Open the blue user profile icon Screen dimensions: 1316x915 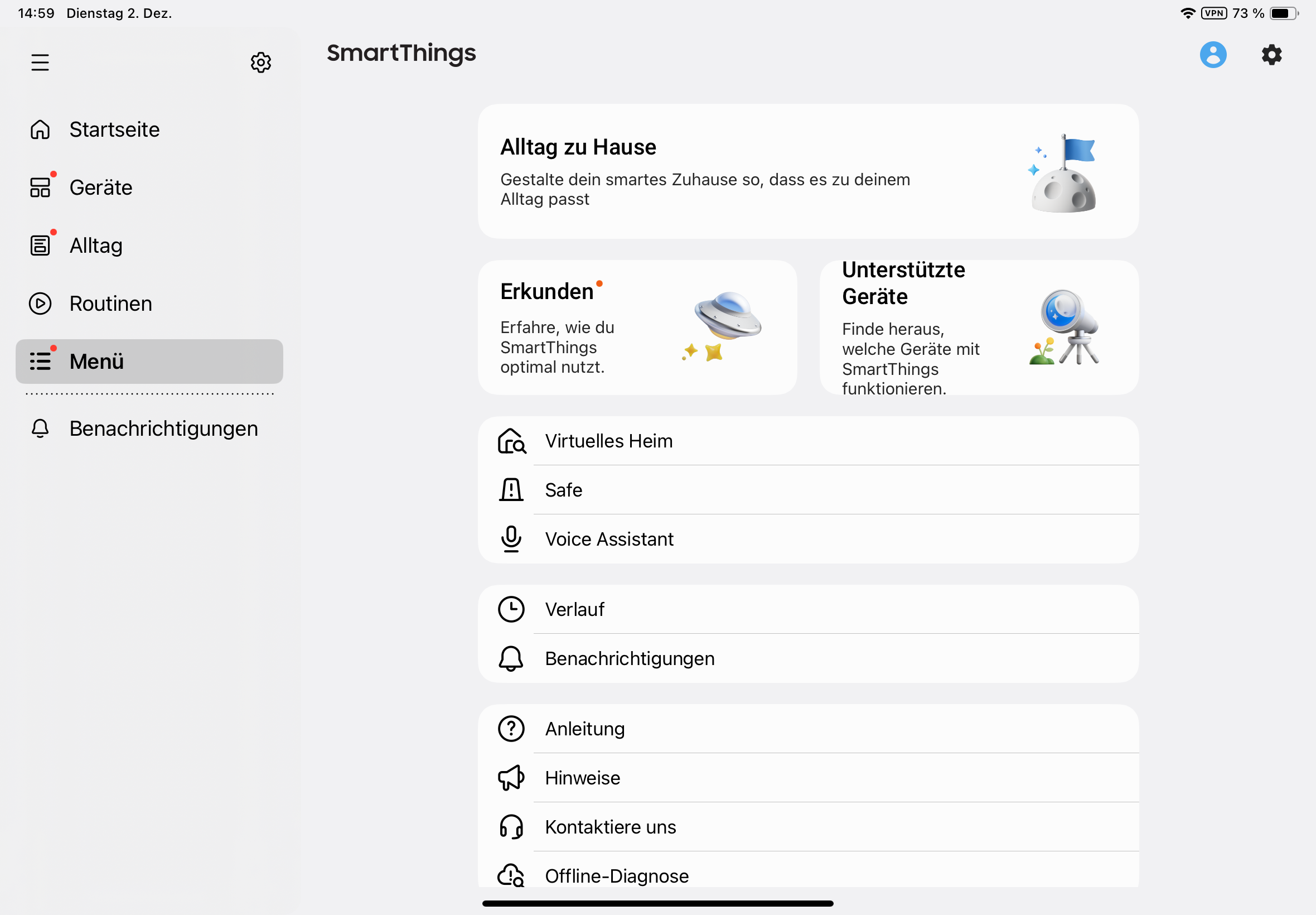pos(1213,55)
